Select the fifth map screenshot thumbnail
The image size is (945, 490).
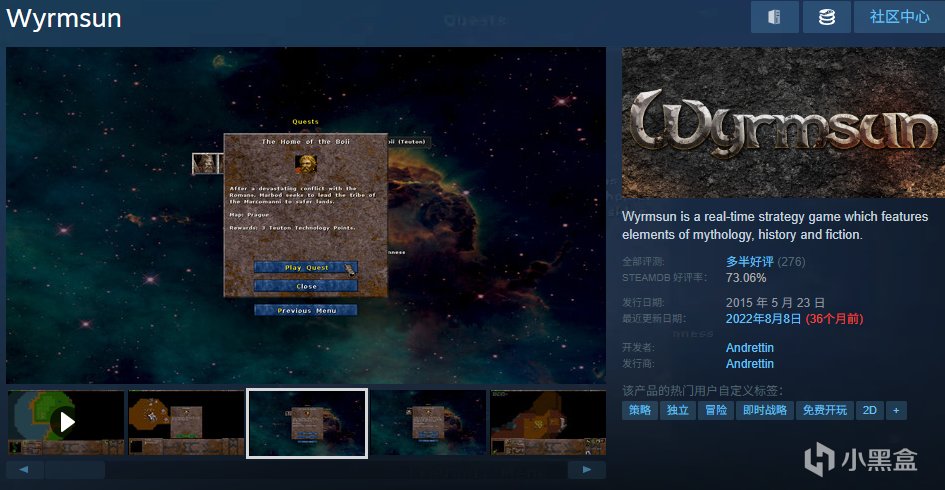click(548, 422)
